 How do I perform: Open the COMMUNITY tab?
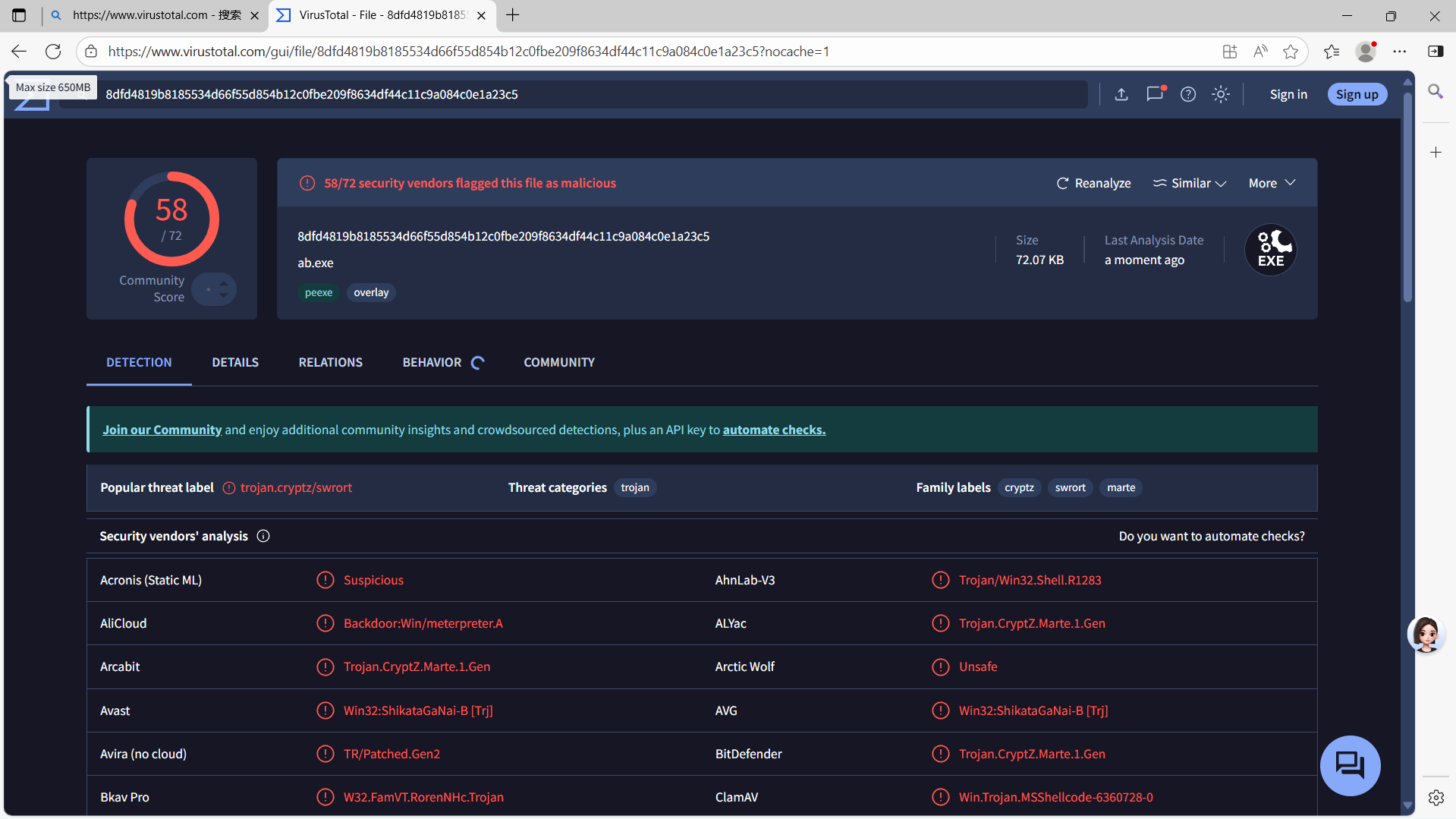pos(559,362)
